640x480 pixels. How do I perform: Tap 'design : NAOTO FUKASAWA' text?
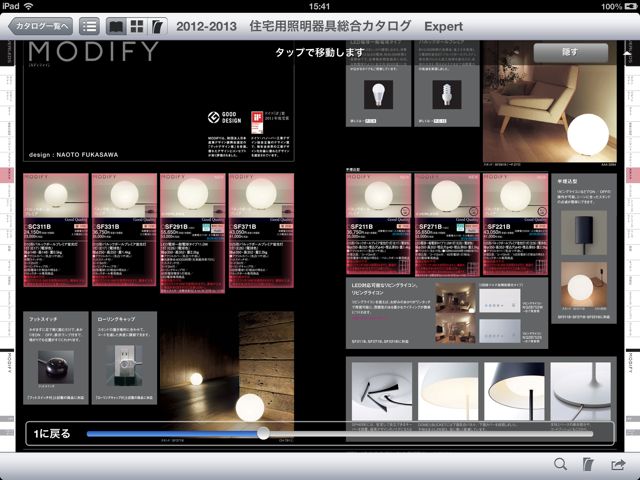point(73,155)
